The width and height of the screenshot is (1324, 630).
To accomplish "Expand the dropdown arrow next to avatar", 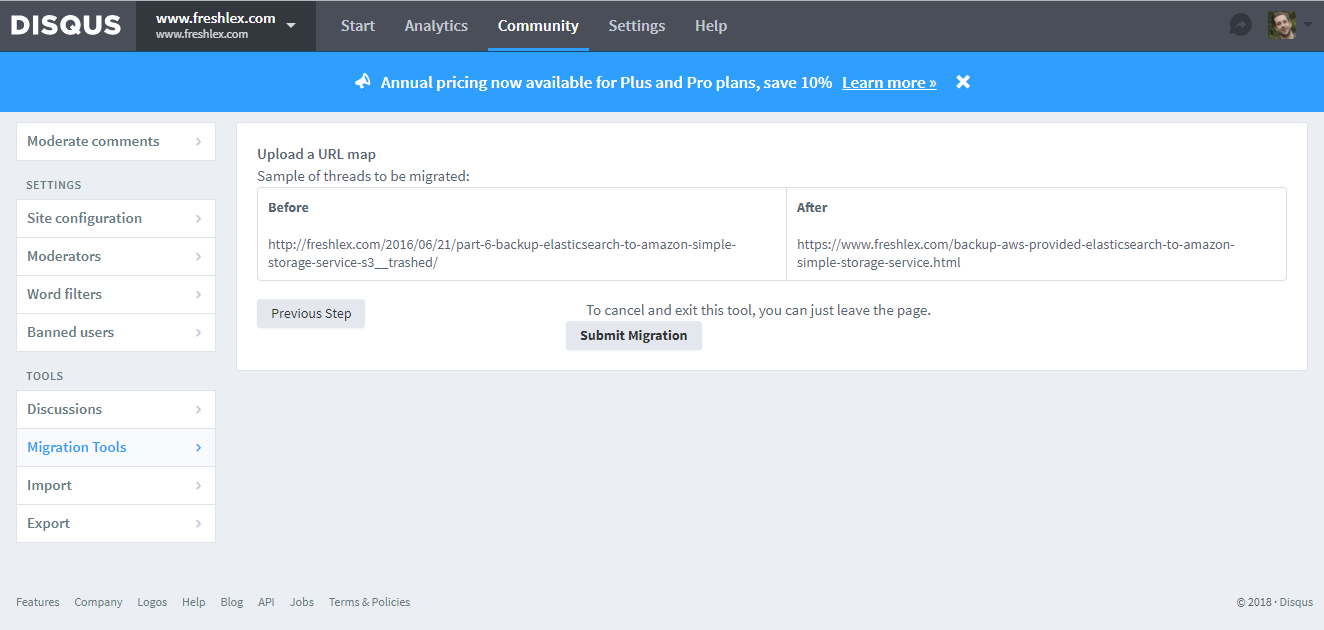I will coord(1307,25).
